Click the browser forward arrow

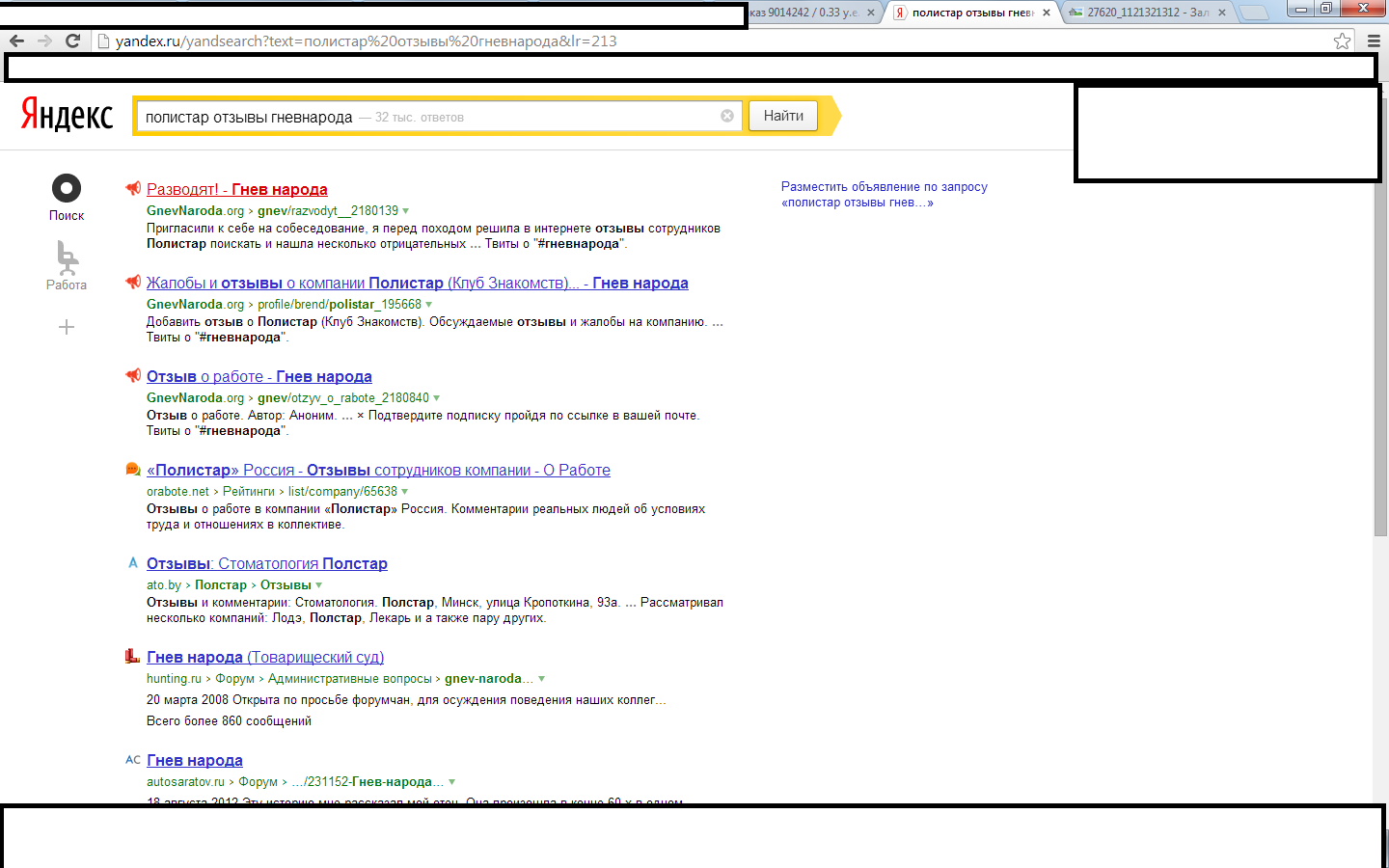[x=44, y=41]
